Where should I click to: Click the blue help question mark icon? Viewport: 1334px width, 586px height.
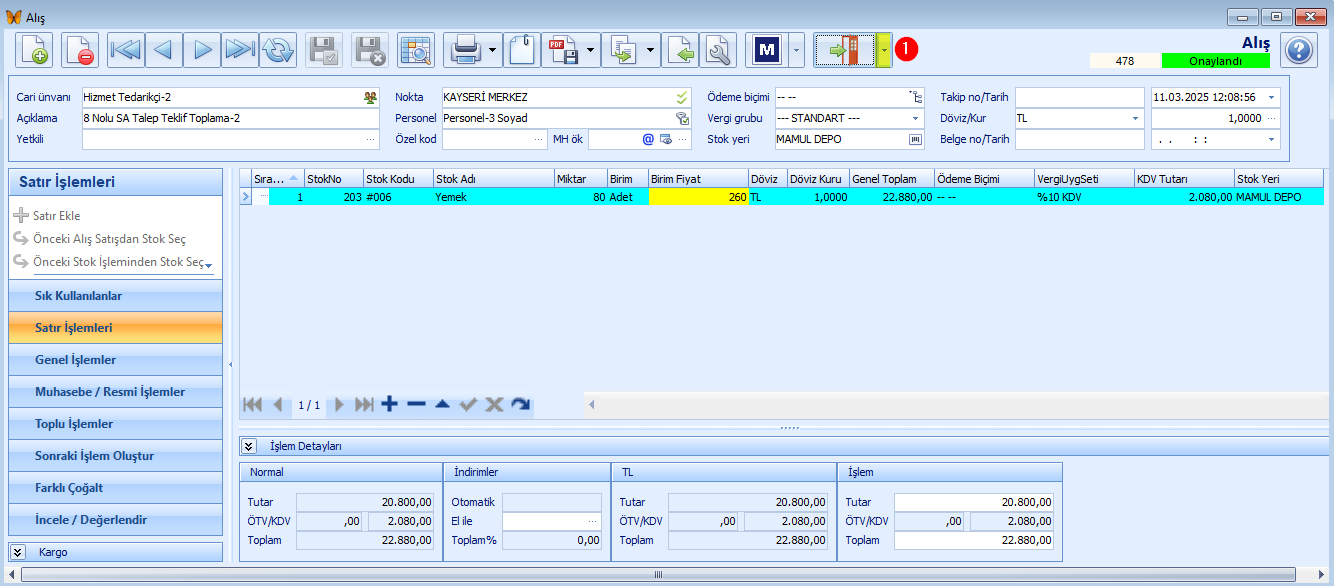(x=1299, y=50)
